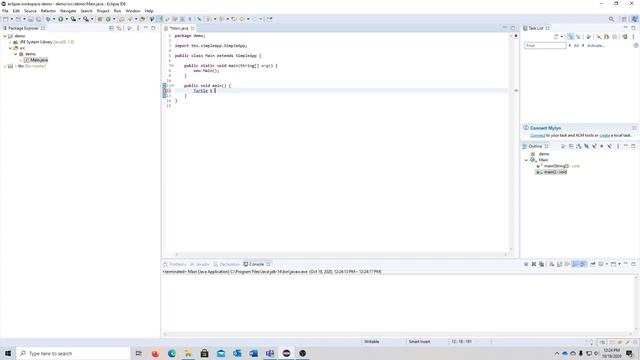This screenshot has width=640, height=360.
Task: Switch to the Declaration tab
Action: [227, 264]
